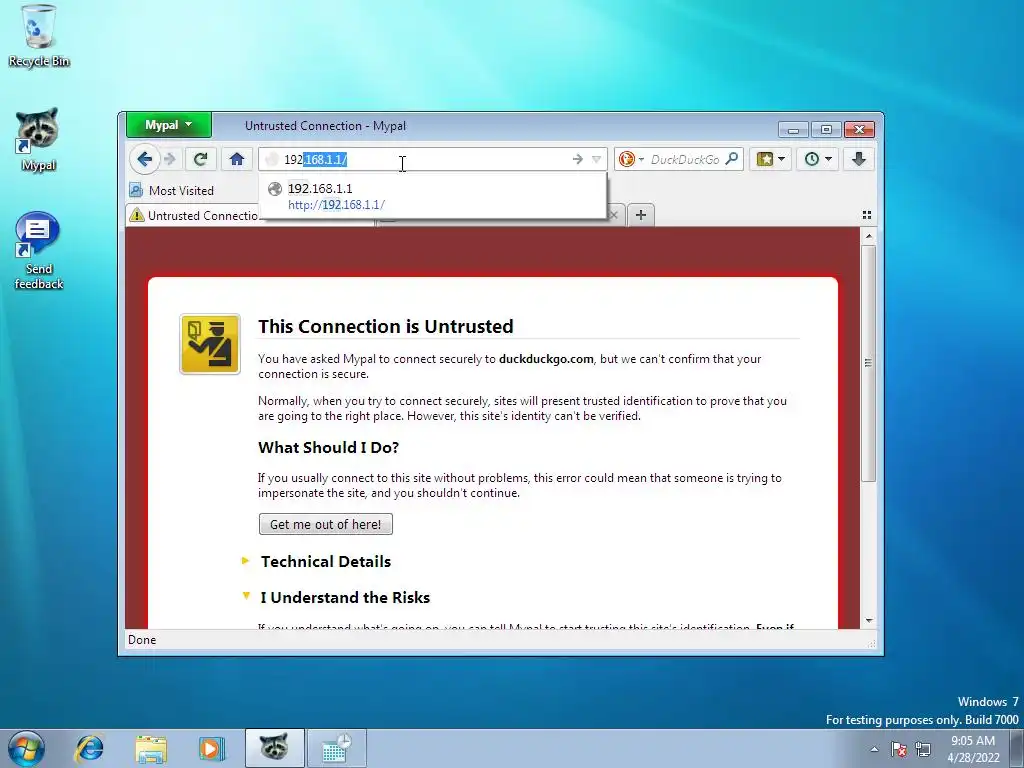Click the page scrollbar down arrow
This screenshot has width=1024, height=768.
pos(869,620)
